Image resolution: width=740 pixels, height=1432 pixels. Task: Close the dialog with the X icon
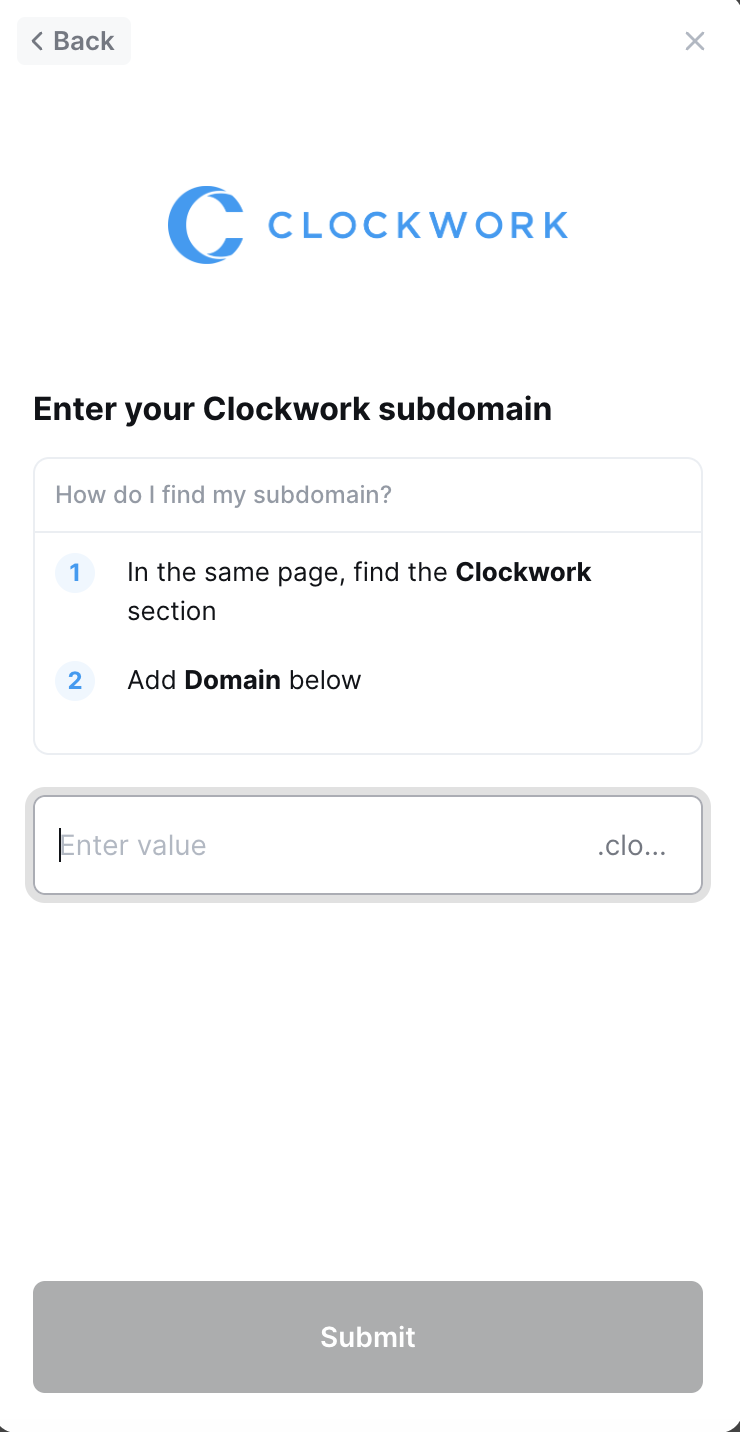click(x=695, y=41)
